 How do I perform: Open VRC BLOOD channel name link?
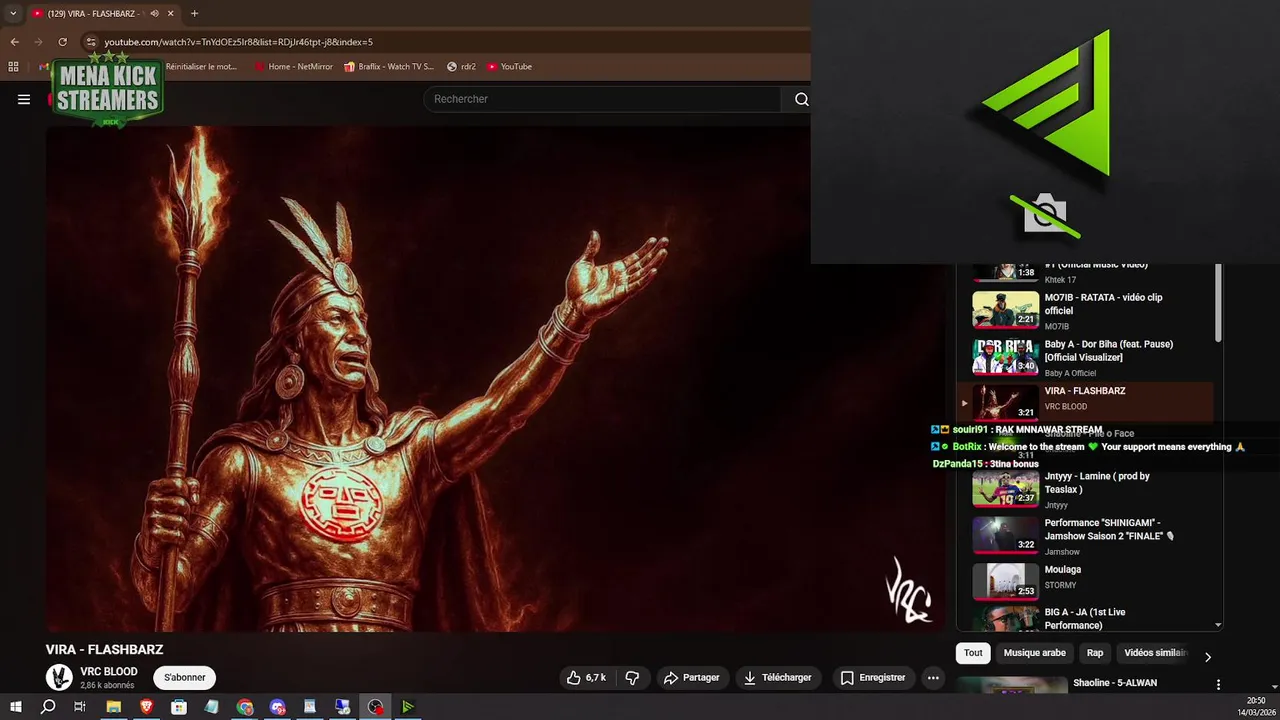click(108, 672)
